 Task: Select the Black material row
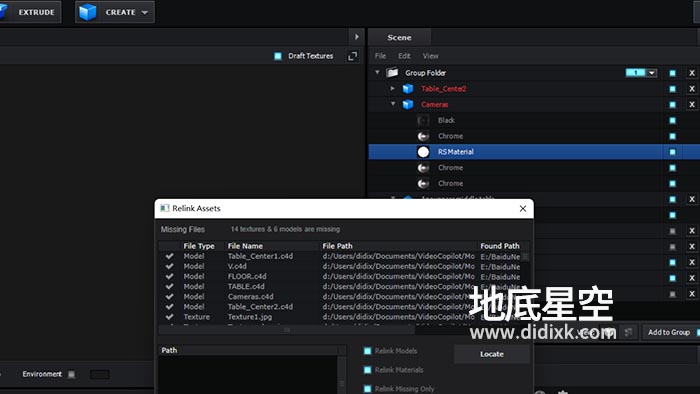pyautogui.click(x=534, y=120)
